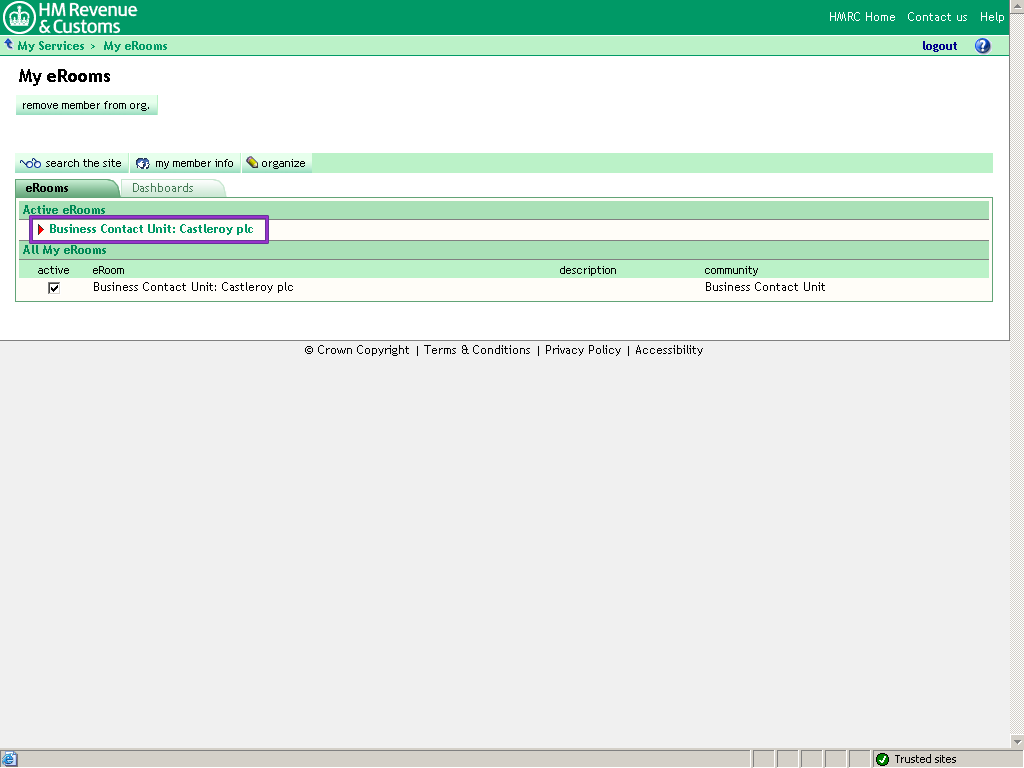This screenshot has height=768, width=1024.
Task: Click the binoculars search the site icon
Action: pyautogui.click(x=30, y=163)
